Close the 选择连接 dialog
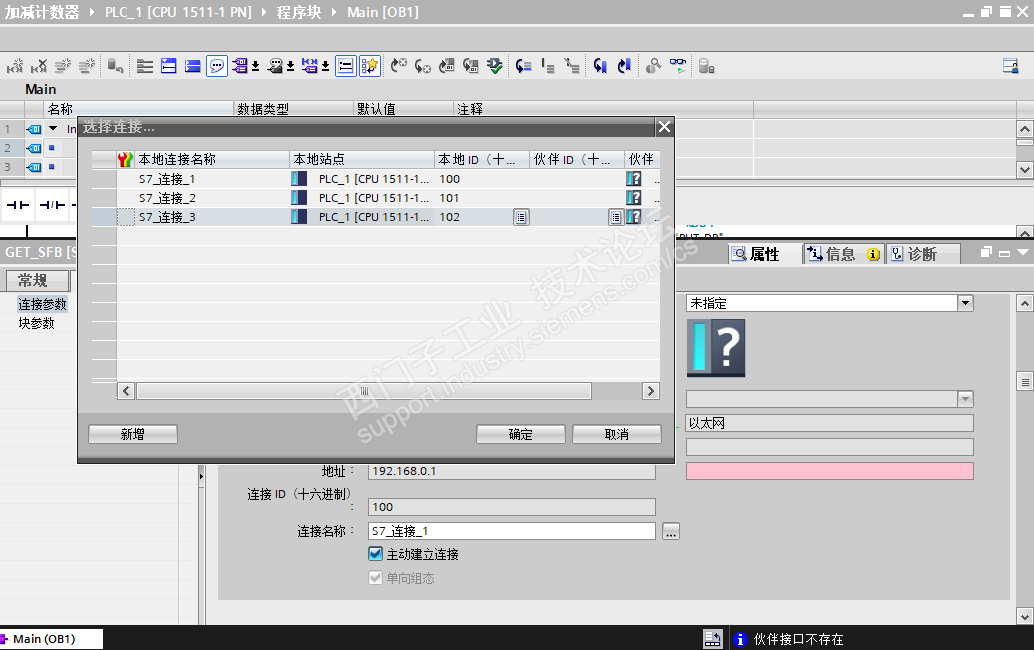The height and width of the screenshot is (650, 1034). 664,127
